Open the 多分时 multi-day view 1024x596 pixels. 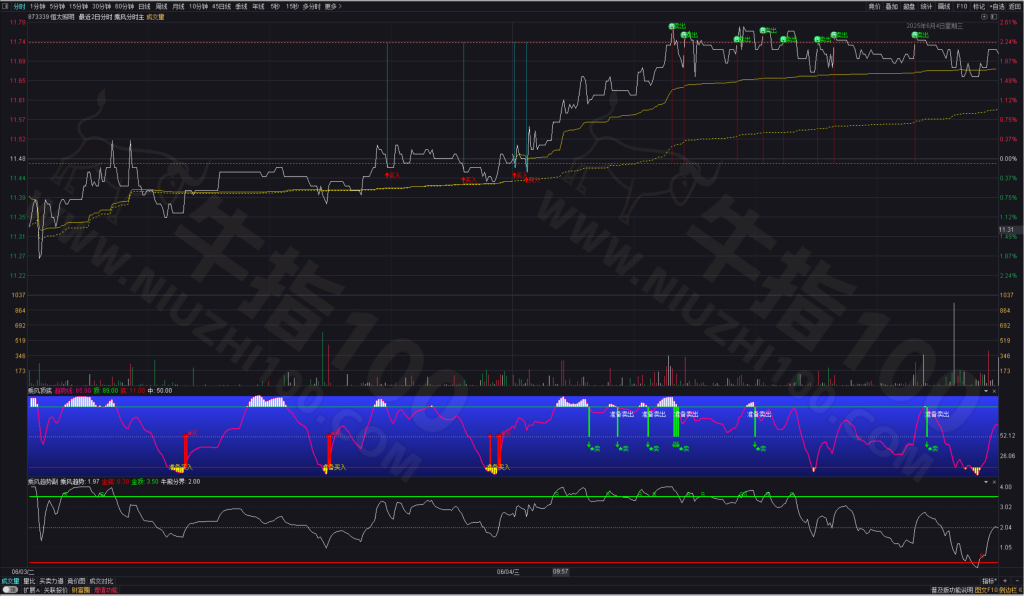point(312,7)
